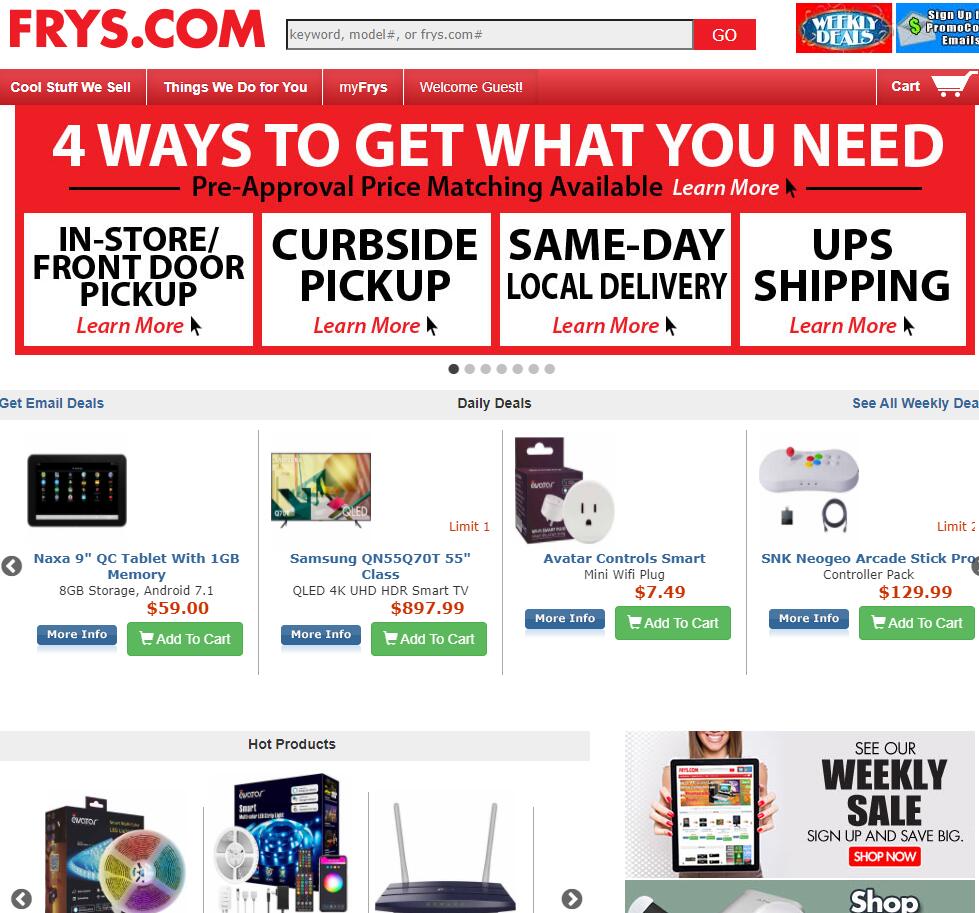Open the myFrys menu
Screen dimensions: 979x913
click(x=363, y=87)
